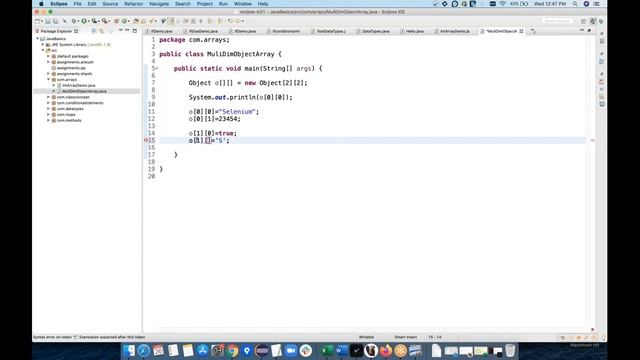Open the Run menu

(223, 4)
